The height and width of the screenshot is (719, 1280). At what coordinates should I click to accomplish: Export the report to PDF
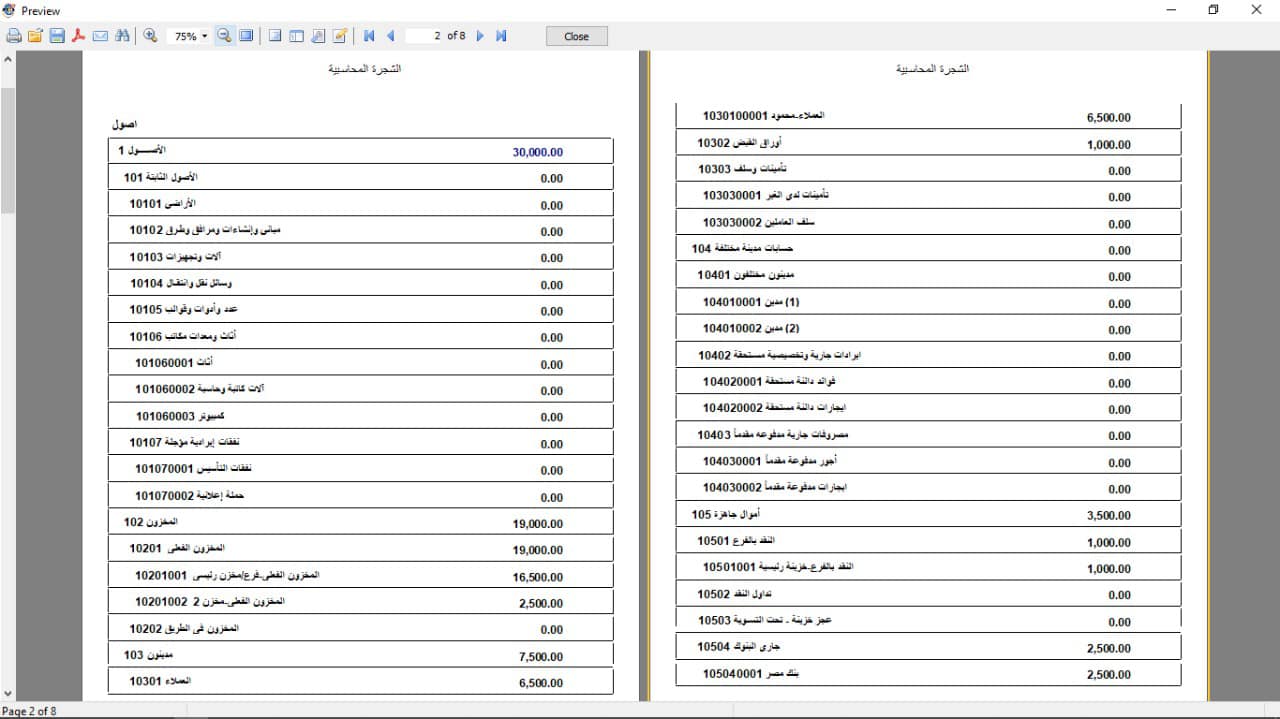[x=76, y=36]
